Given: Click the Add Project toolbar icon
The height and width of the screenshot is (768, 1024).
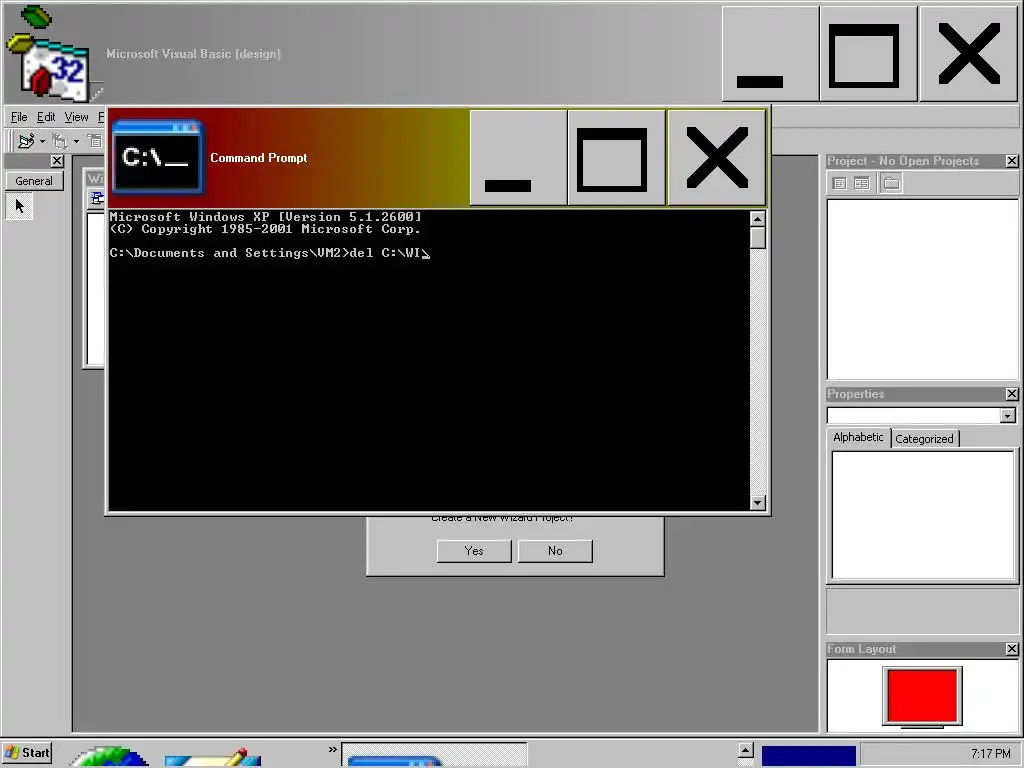Looking at the screenshot, I should pos(26,140).
